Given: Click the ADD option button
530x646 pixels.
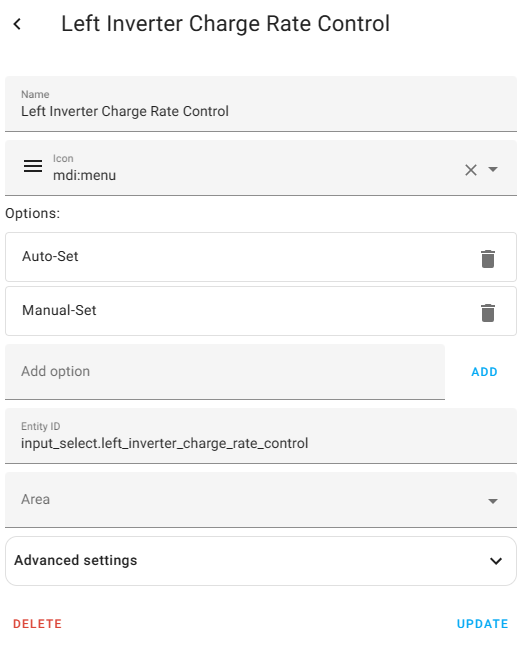Looking at the screenshot, I should 484,372.
